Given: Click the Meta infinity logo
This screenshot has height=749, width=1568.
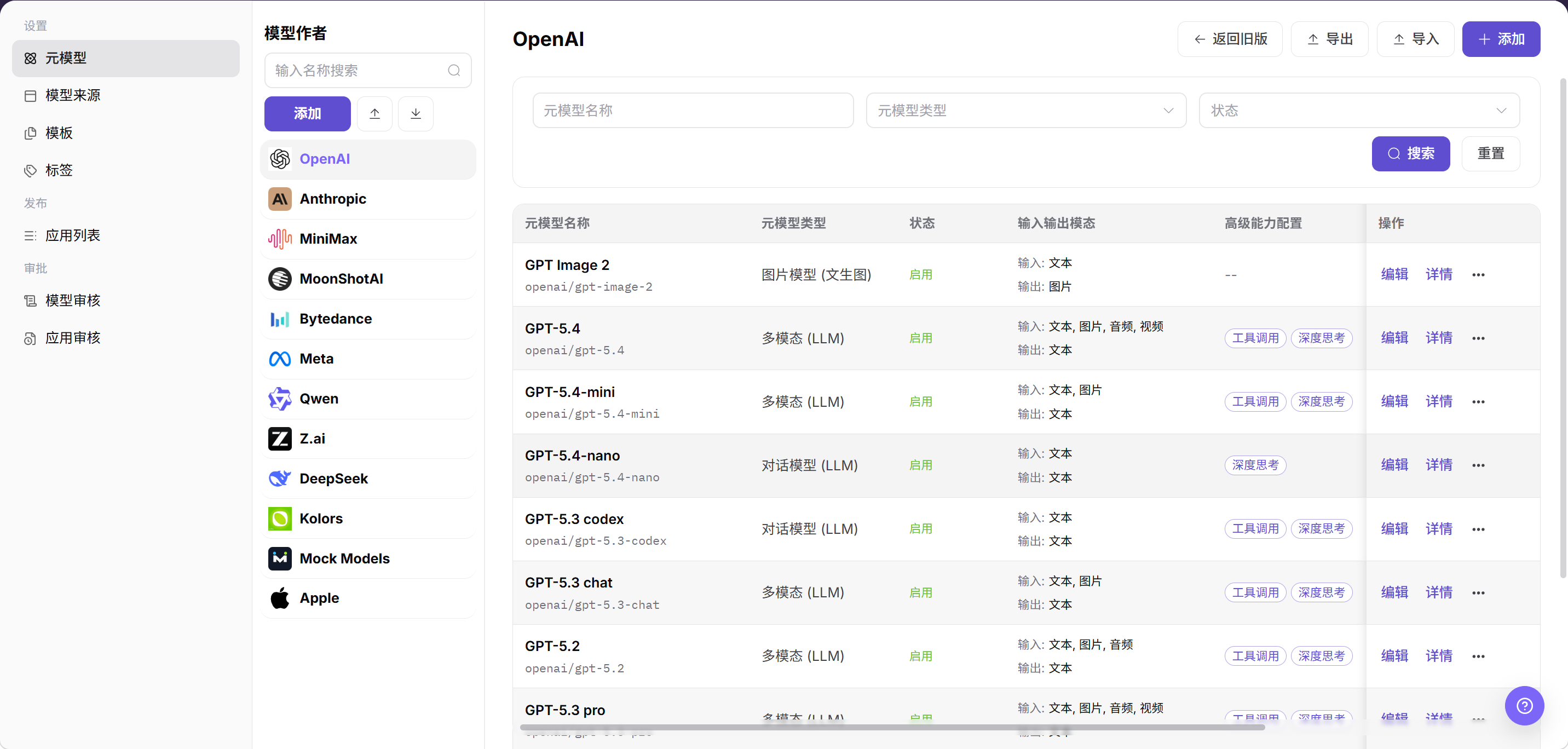Looking at the screenshot, I should [x=280, y=359].
